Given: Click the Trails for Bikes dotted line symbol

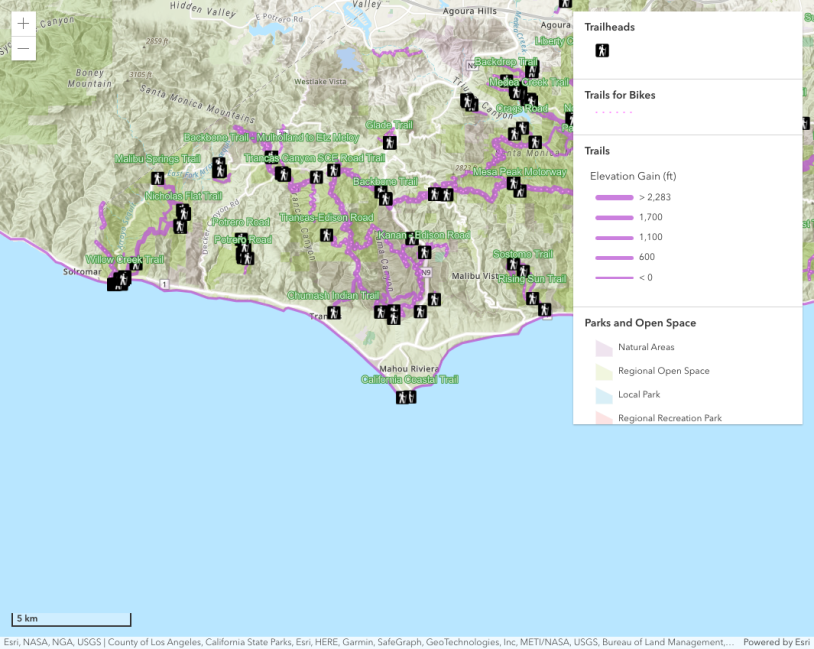Looking at the screenshot, I should click(614, 113).
